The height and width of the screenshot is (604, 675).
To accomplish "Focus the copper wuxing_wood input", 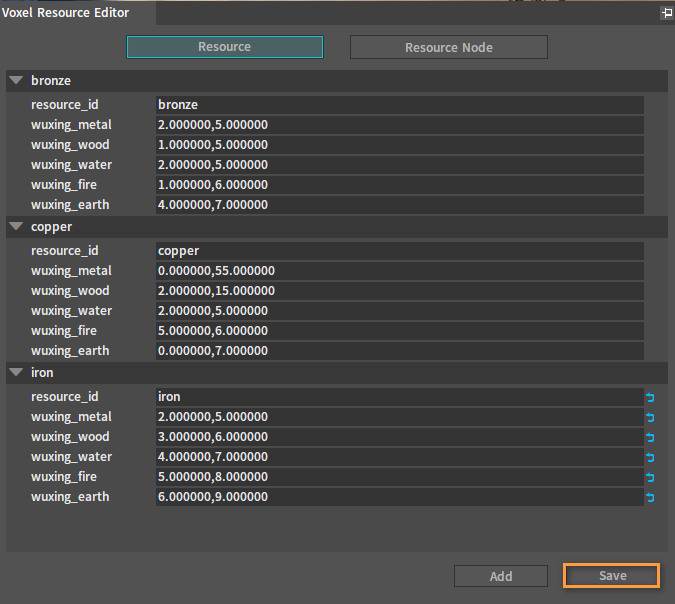I will coord(399,291).
